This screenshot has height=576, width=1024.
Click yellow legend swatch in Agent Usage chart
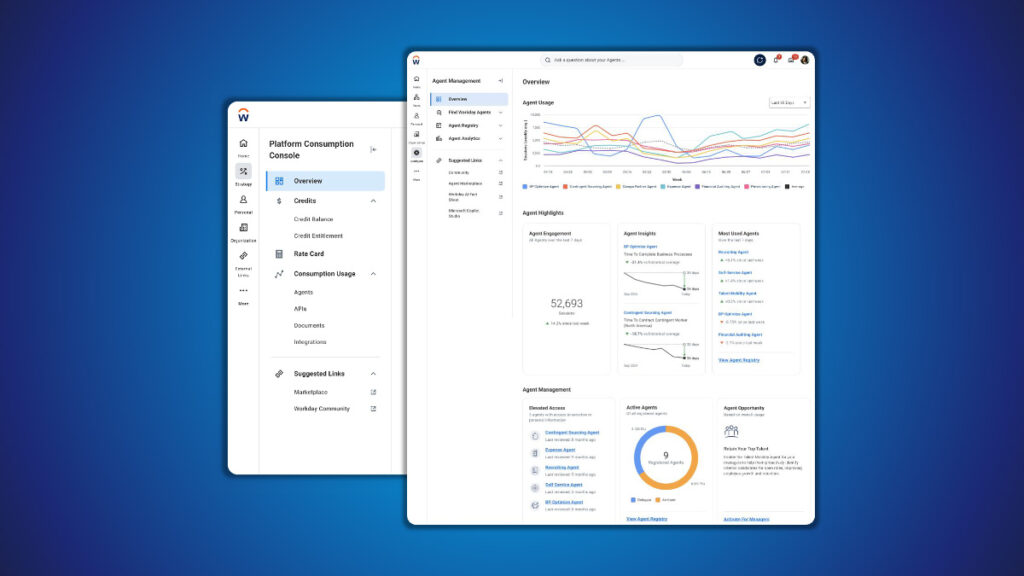point(618,187)
